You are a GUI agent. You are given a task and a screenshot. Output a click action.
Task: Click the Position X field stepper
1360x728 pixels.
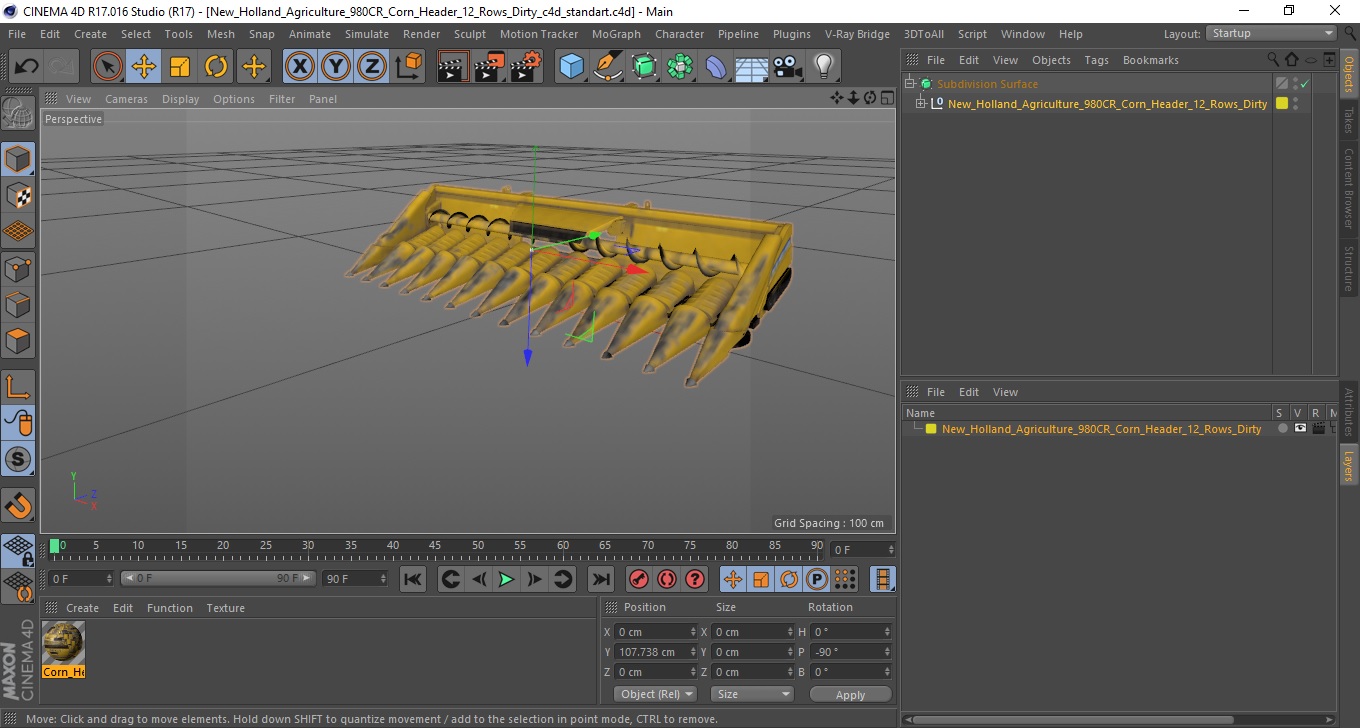(693, 632)
